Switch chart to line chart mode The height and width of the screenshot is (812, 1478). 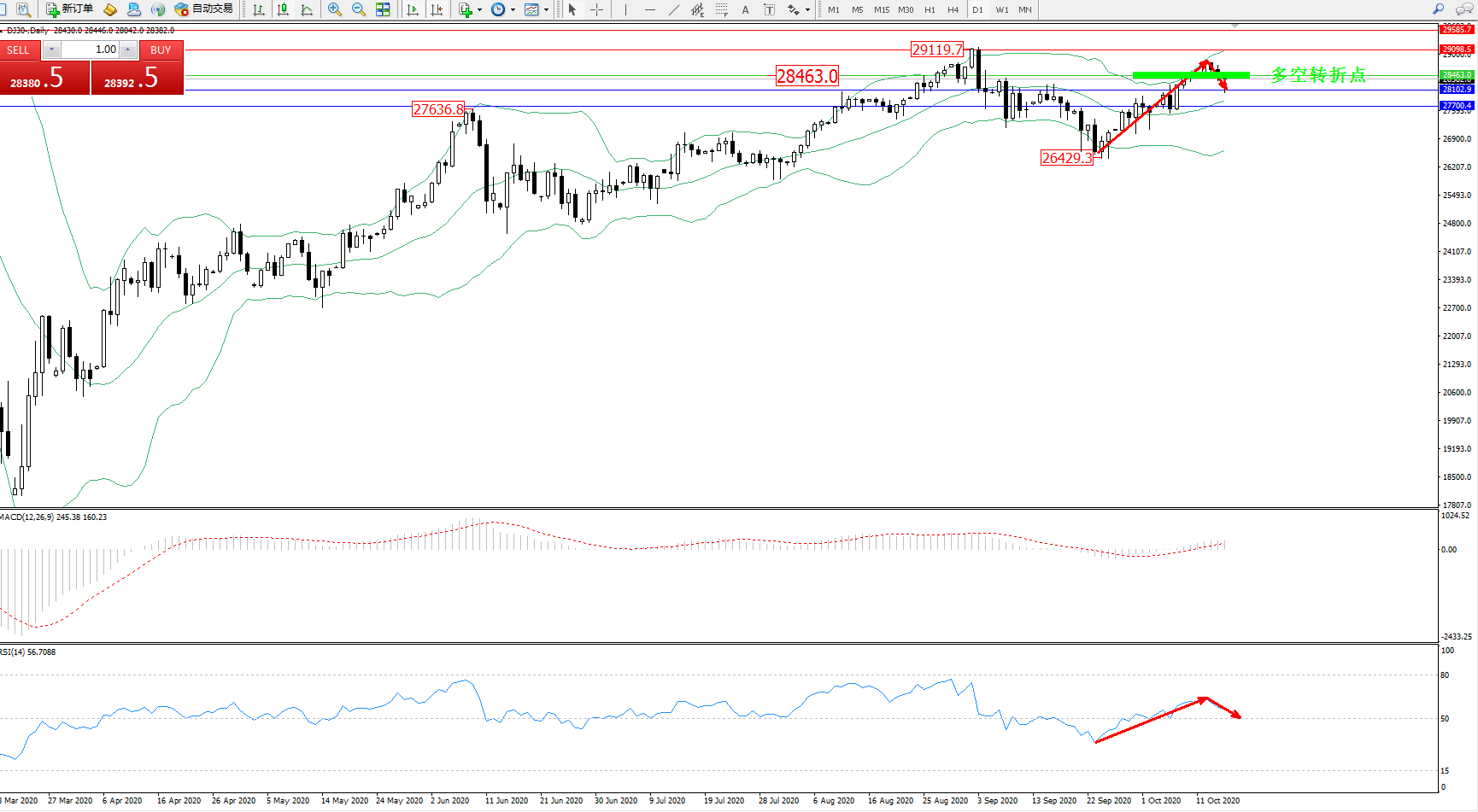pyautogui.click(x=307, y=9)
